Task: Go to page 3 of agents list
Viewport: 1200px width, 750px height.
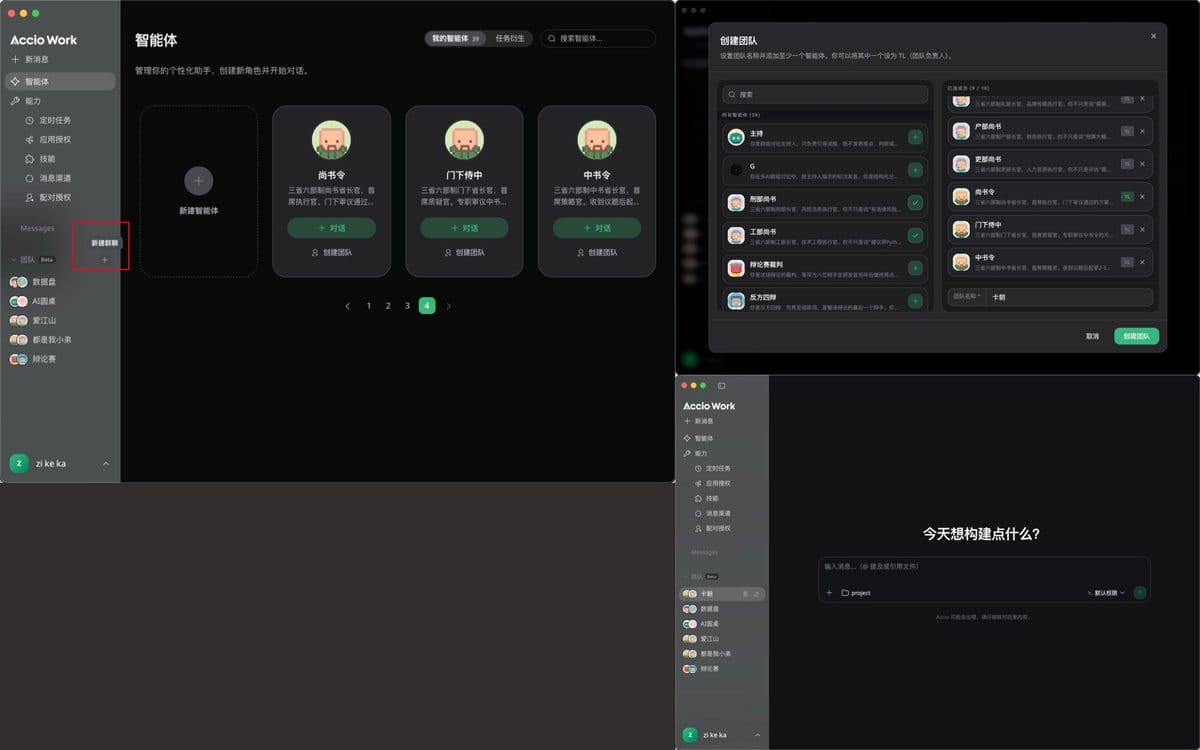Action: [407, 306]
